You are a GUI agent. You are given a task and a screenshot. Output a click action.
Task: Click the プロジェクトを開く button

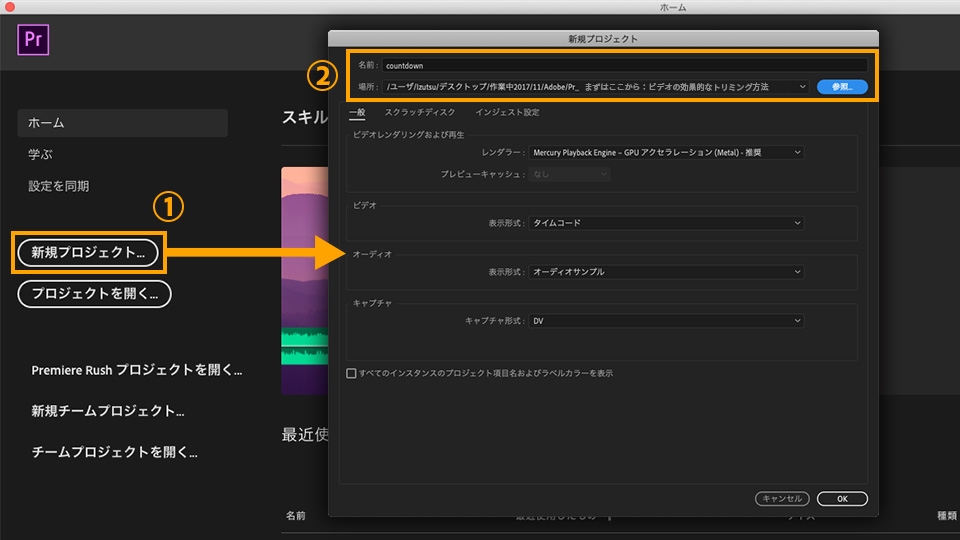(x=94, y=294)
